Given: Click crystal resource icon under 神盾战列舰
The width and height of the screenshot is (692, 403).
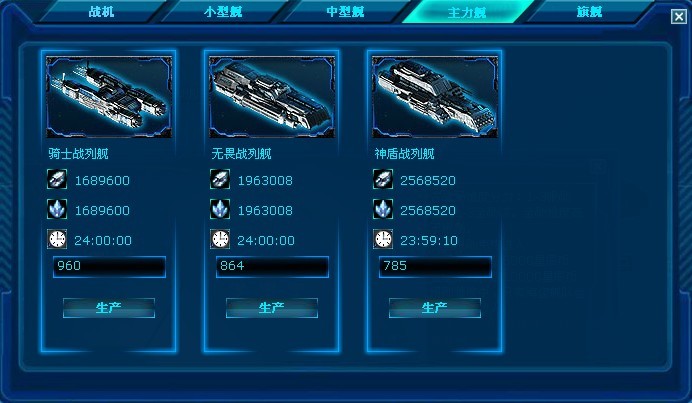Looking at the screenshot, I should click(383, 209).
